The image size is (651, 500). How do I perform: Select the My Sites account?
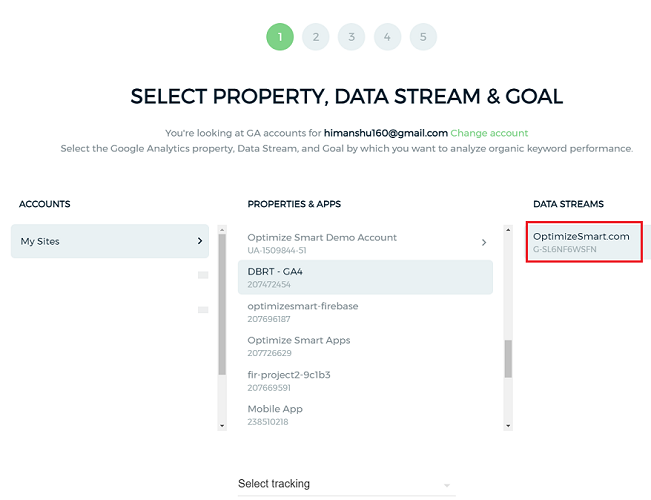(x=110, y=241)
